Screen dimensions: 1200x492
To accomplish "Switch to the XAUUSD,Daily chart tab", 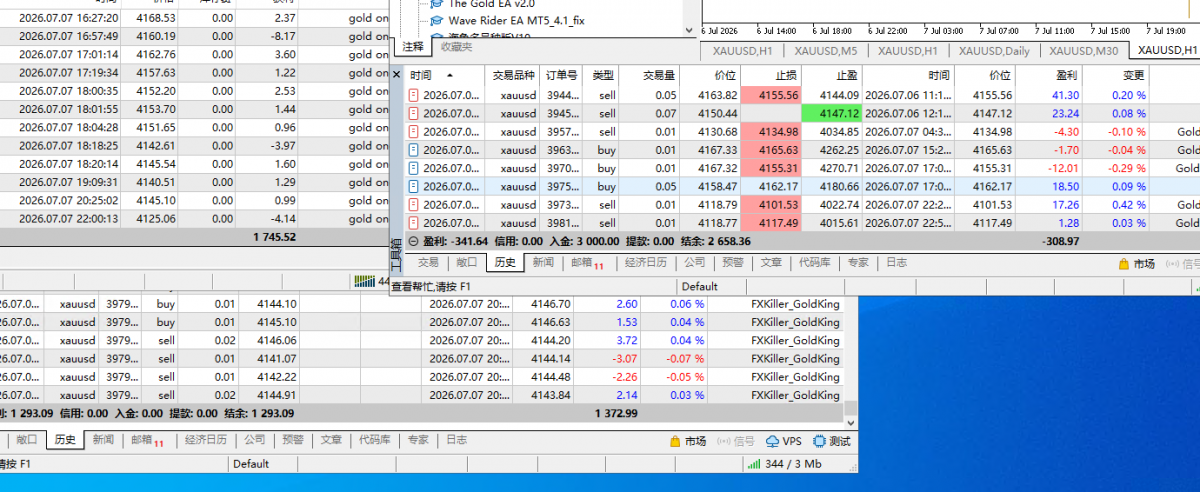I will pos(993,50).
